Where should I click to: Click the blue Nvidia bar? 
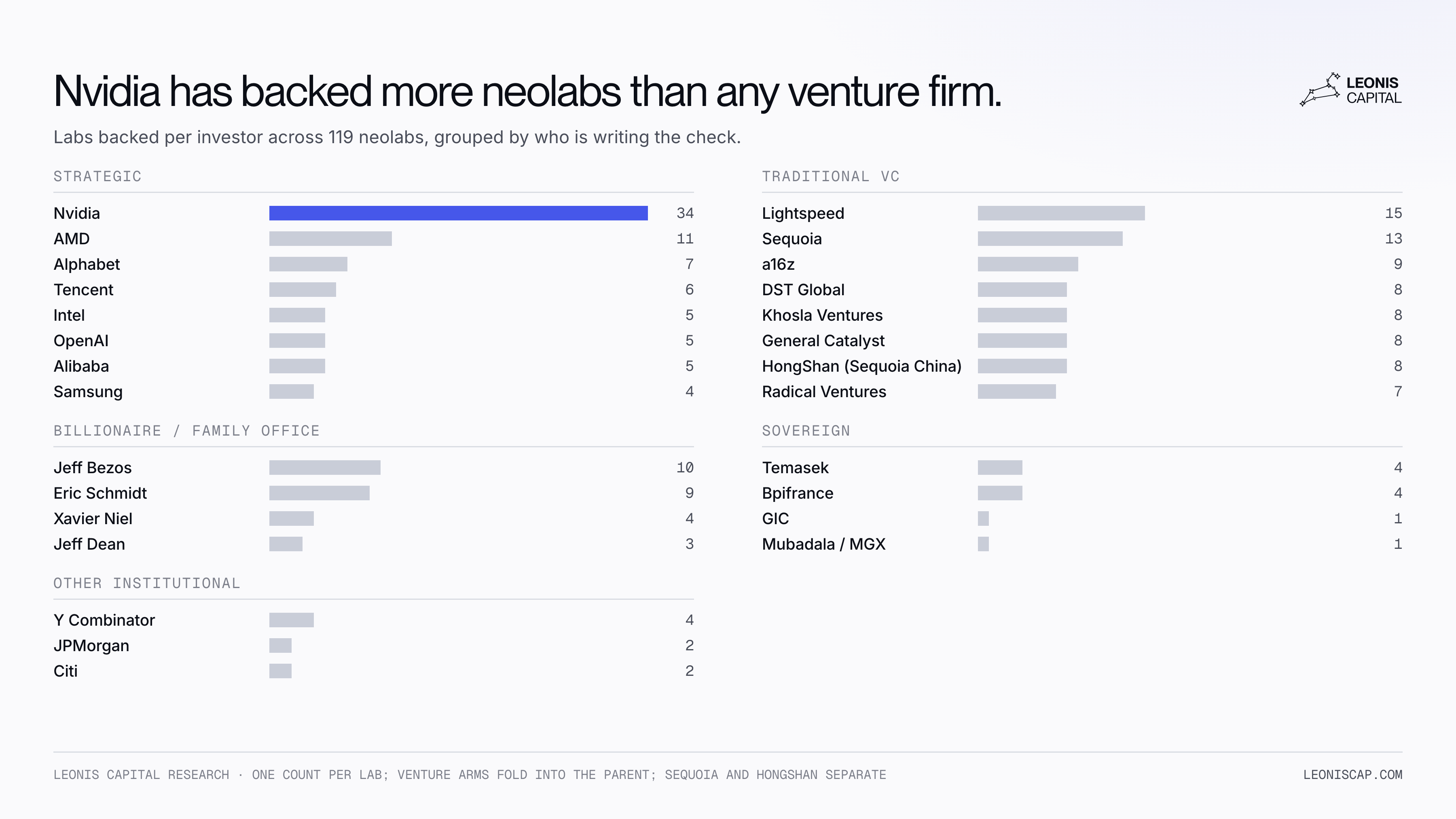coord(458,213)
